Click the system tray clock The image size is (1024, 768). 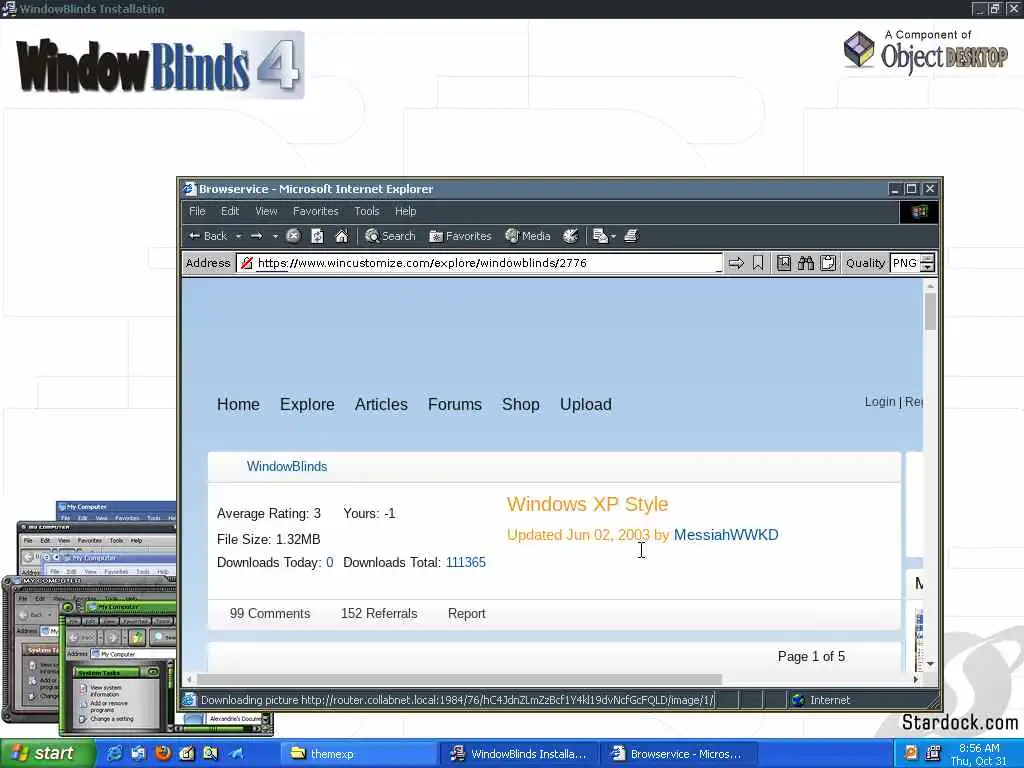coord(979,754)
